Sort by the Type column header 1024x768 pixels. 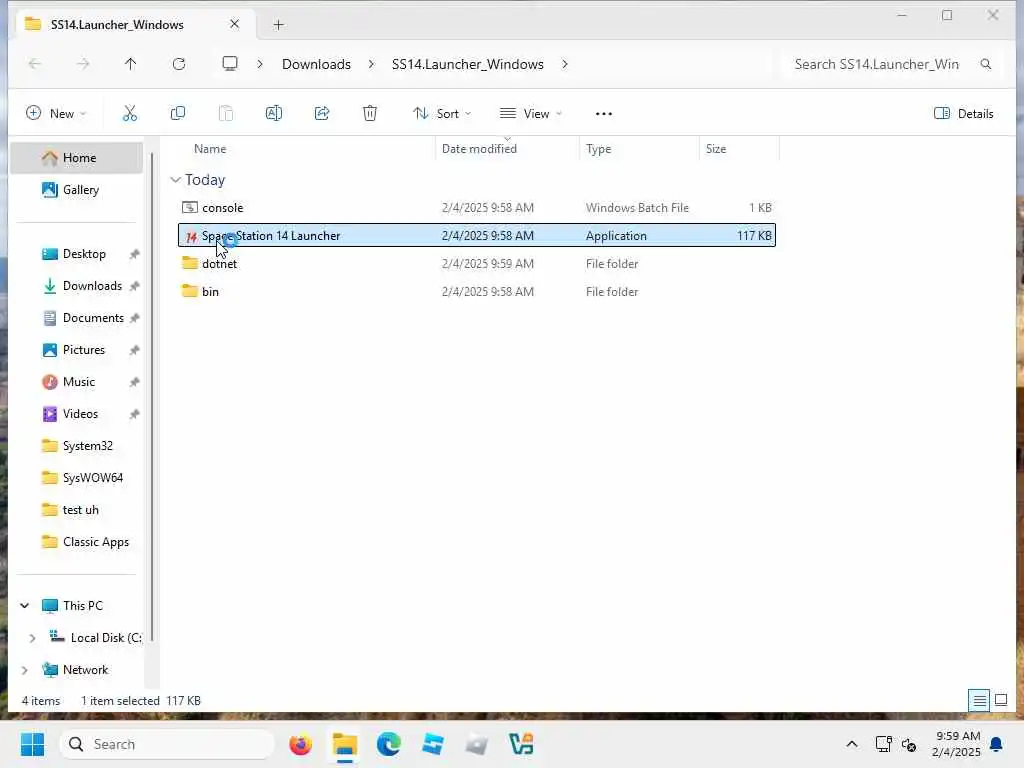598,149
